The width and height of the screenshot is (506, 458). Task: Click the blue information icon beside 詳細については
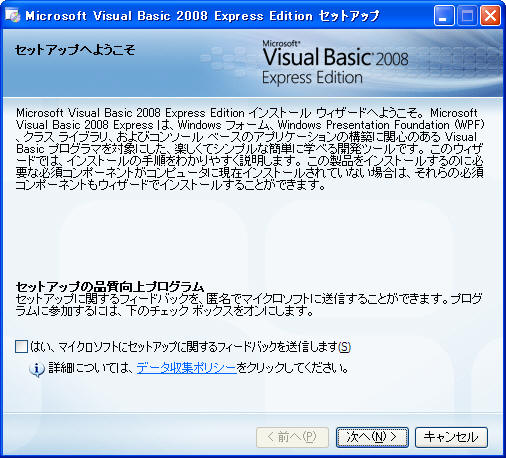pos(37,369)
